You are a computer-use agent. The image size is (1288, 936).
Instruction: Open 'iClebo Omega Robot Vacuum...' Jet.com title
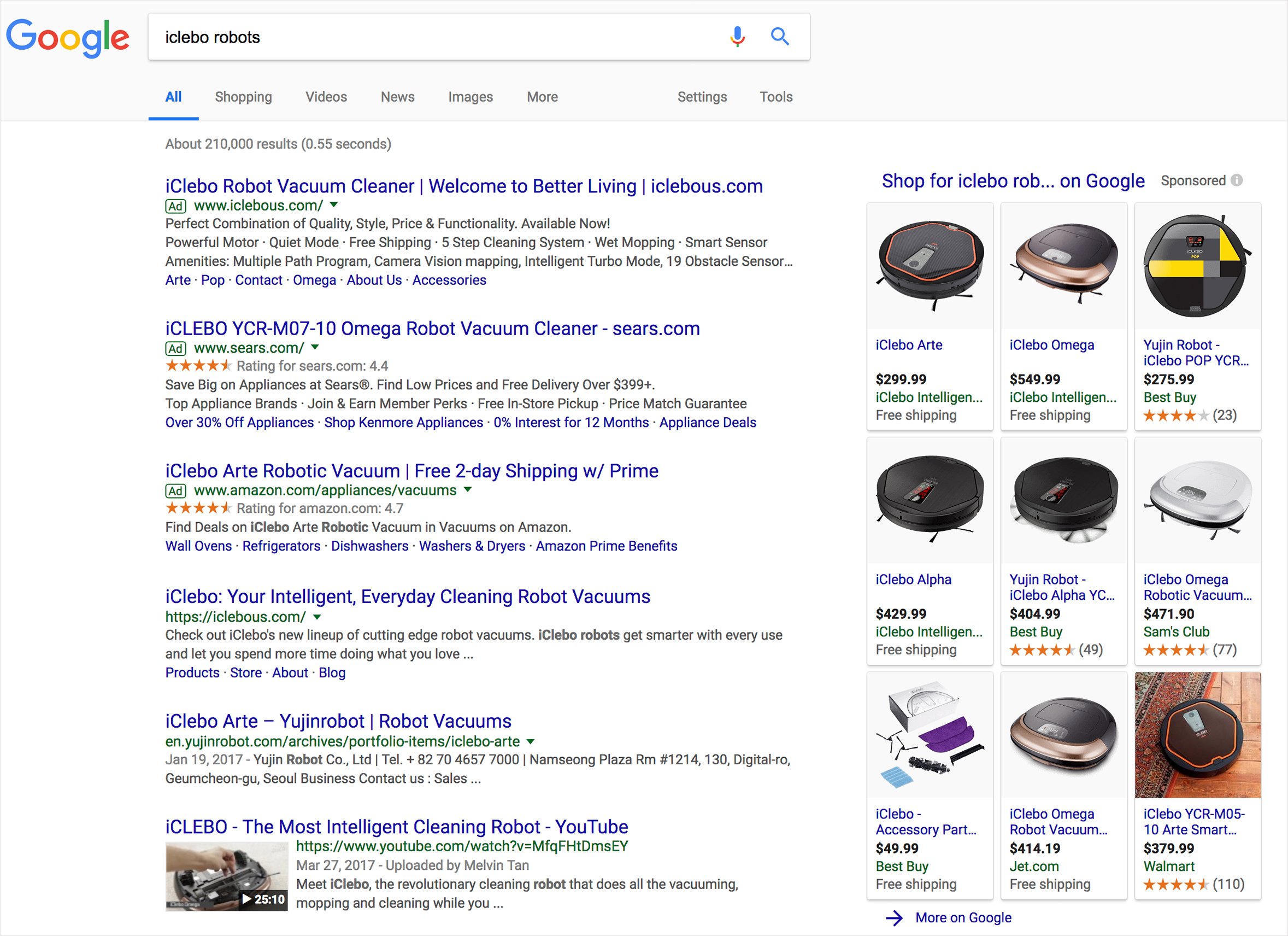tap(1058, 821)
